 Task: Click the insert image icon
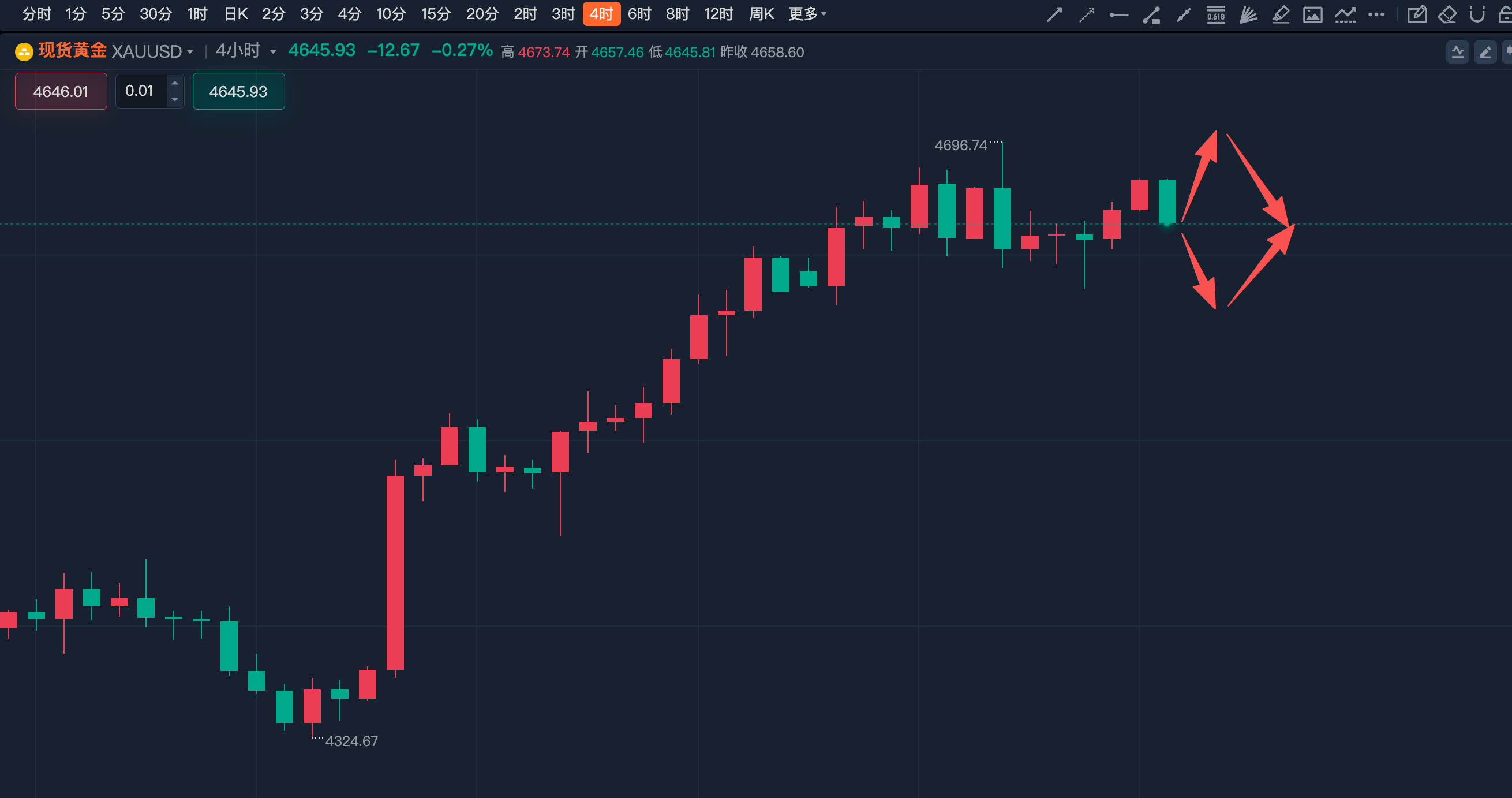pyautogui.click(x=1312, y=14)
